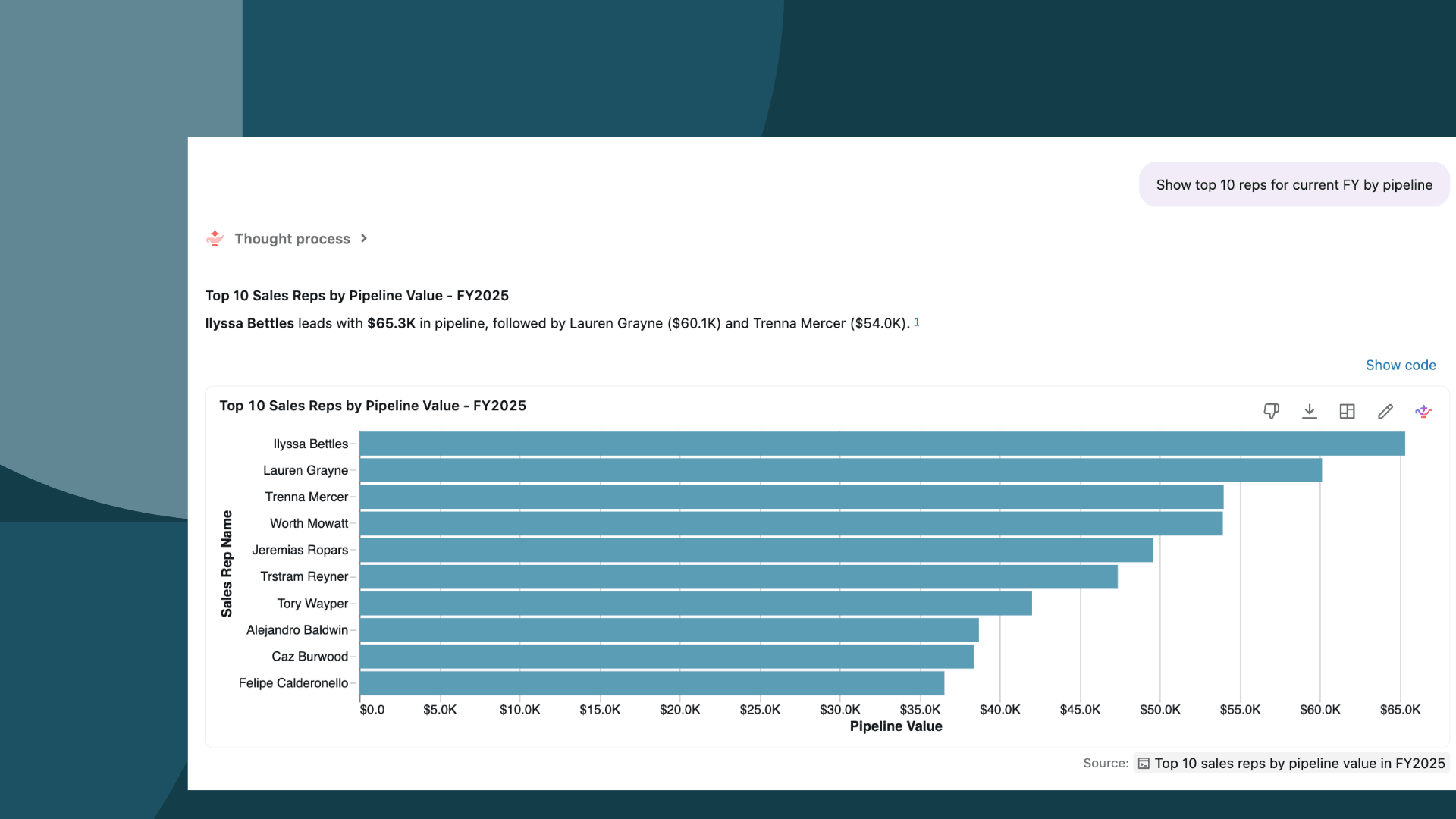Click the AI sparkle icon in chart toolbar
This screenshot has width=1456, height=819.
tap(1423, 411)
